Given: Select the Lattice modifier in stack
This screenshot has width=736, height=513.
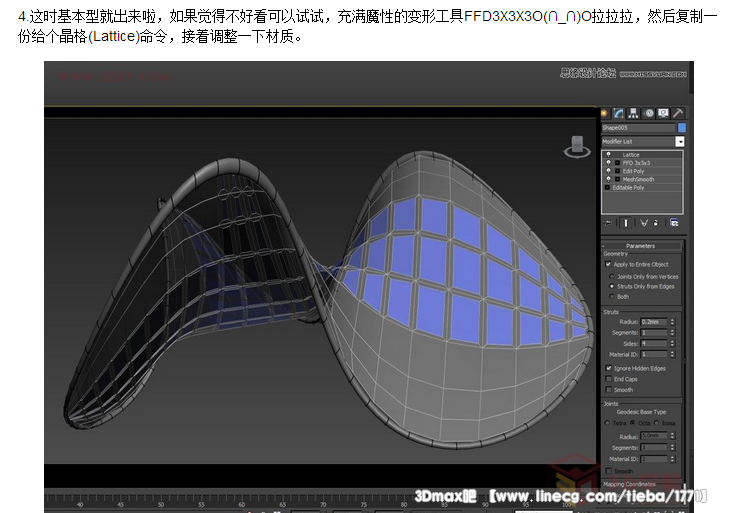Looking at the screenshot, I should click(631, 155).
